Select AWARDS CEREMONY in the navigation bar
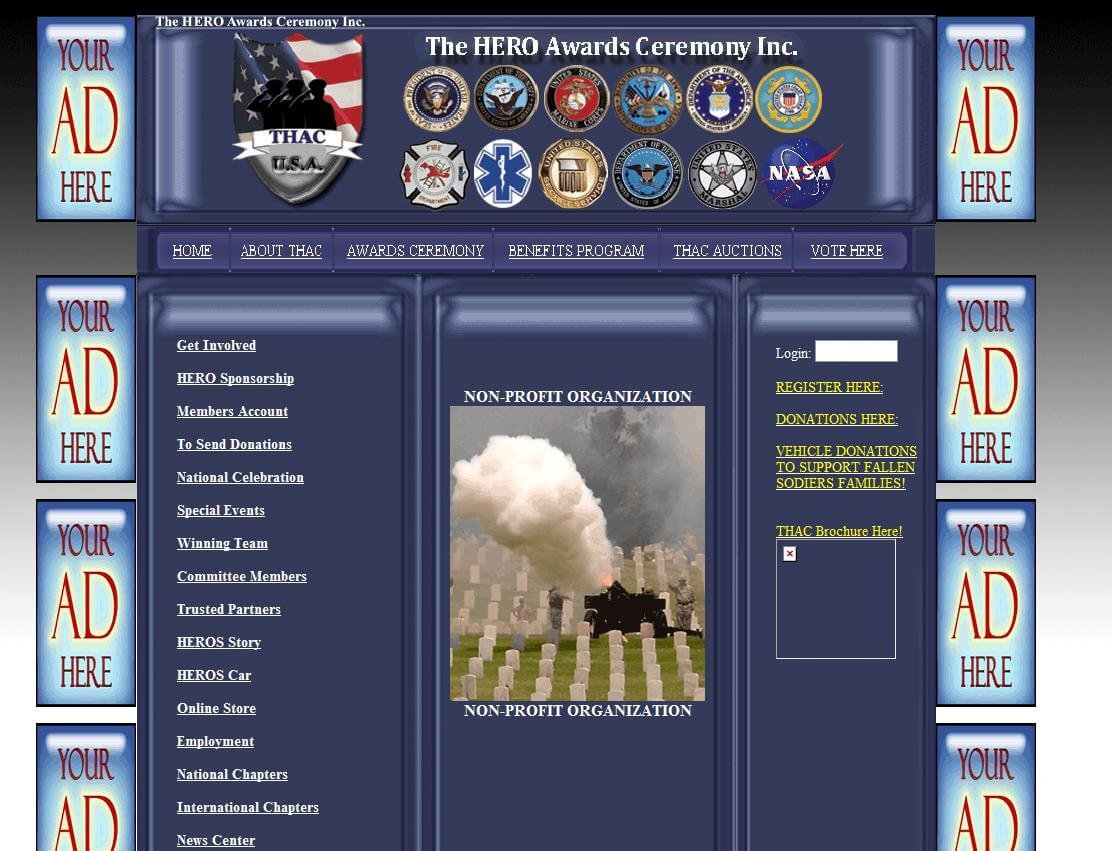This screenshot has height=851, width=1112. [x=415, y=250]
